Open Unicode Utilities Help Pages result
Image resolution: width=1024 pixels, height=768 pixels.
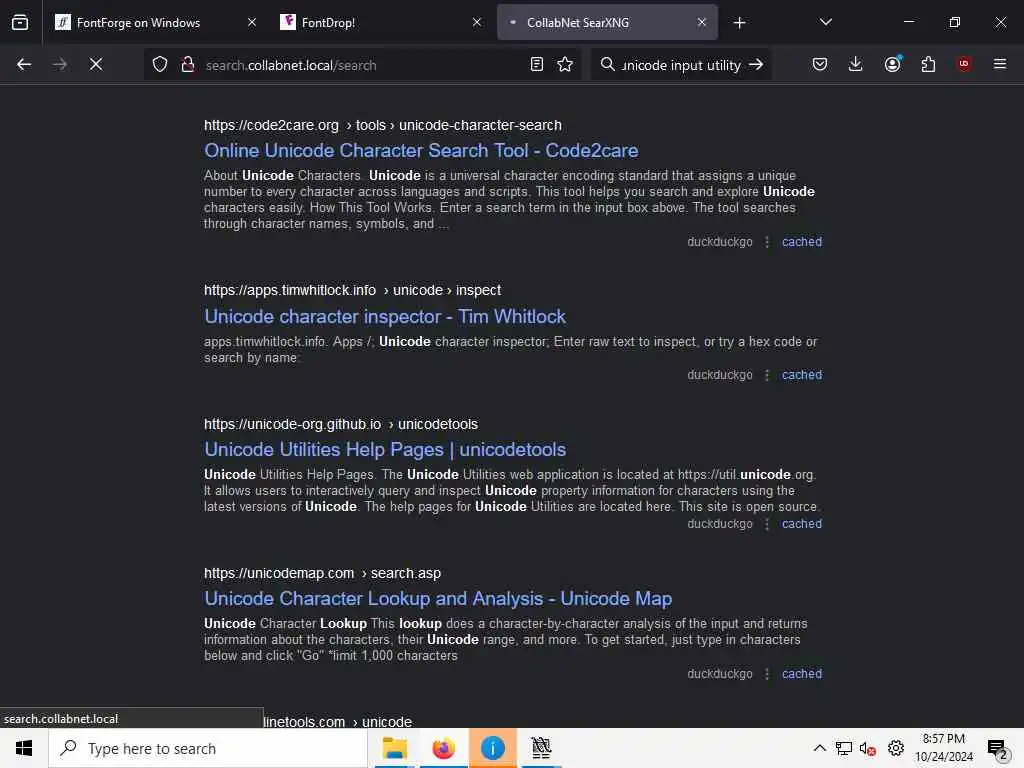click(x=385, y=450)
